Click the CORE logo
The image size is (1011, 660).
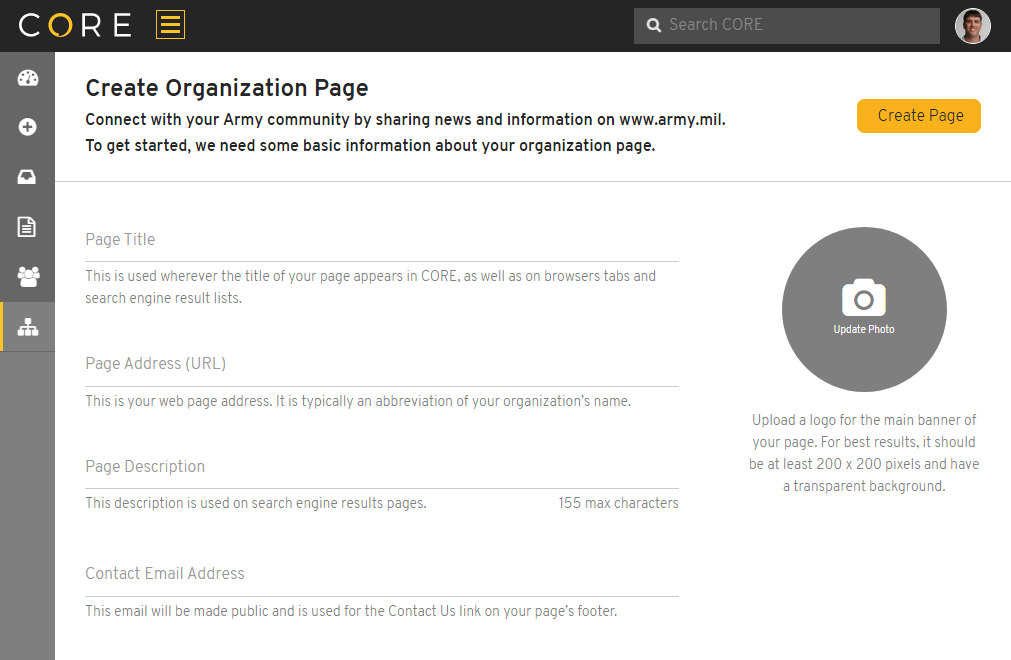tap(75, 25)
